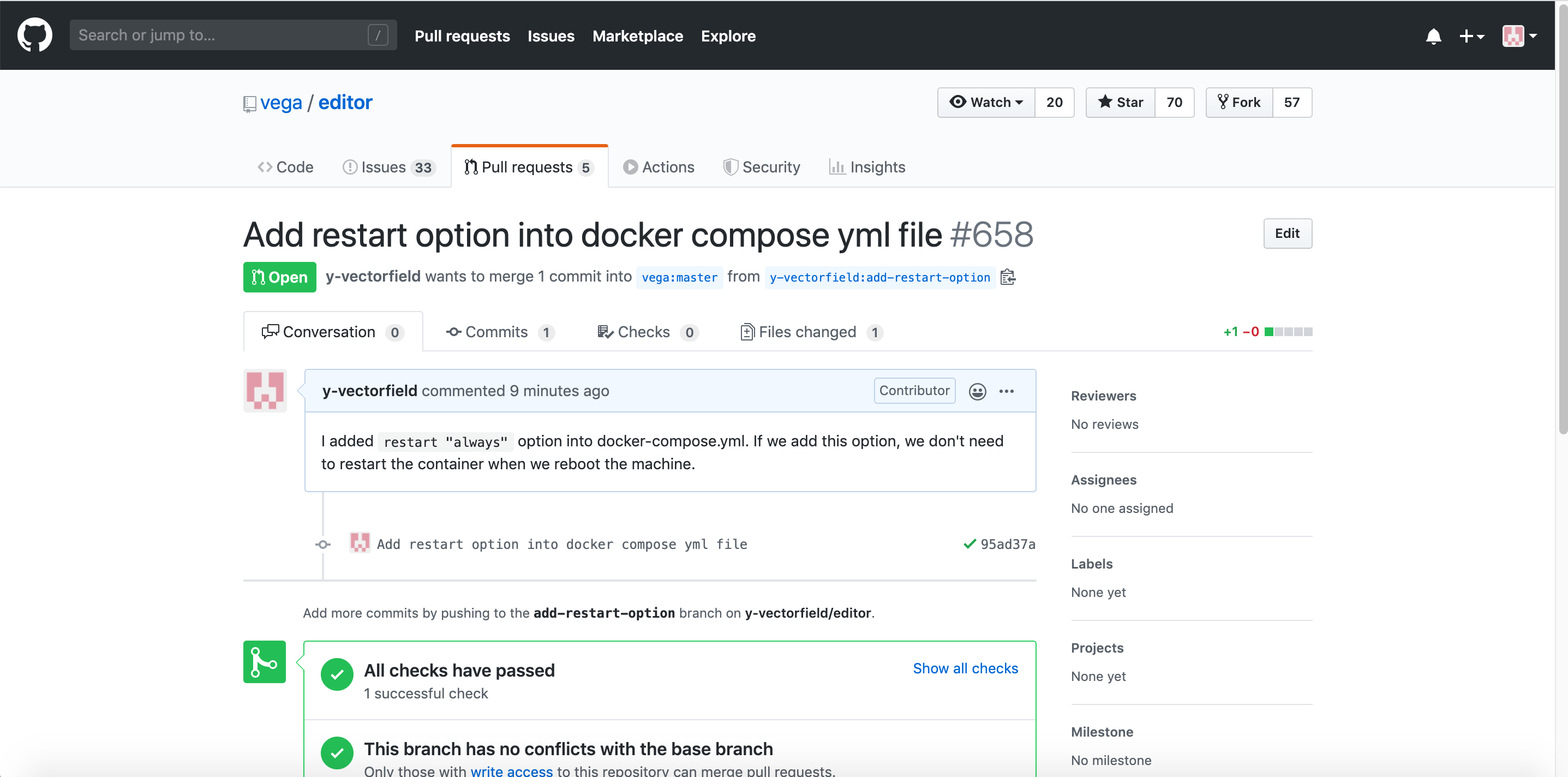Click the green check status icon by 95ad37a
Viewport: 1568px width, 777px height.
(969, 544)
